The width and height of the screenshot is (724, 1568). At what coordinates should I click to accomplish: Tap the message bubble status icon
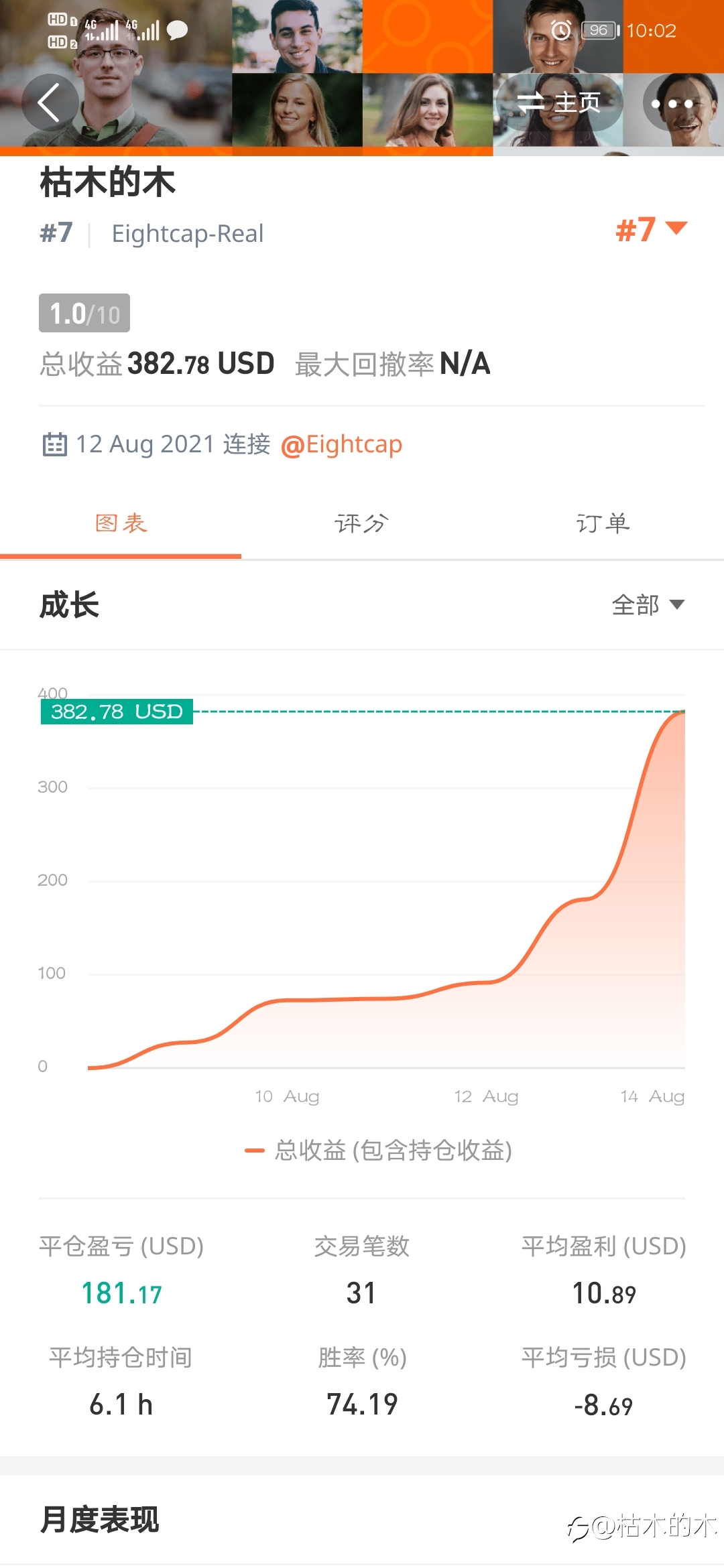pos(177,30)
